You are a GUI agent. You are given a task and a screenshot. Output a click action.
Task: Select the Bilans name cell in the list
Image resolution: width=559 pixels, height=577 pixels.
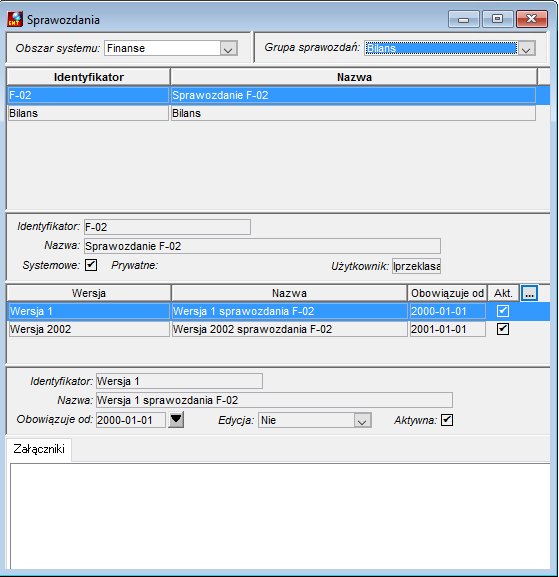coord(353,113)
